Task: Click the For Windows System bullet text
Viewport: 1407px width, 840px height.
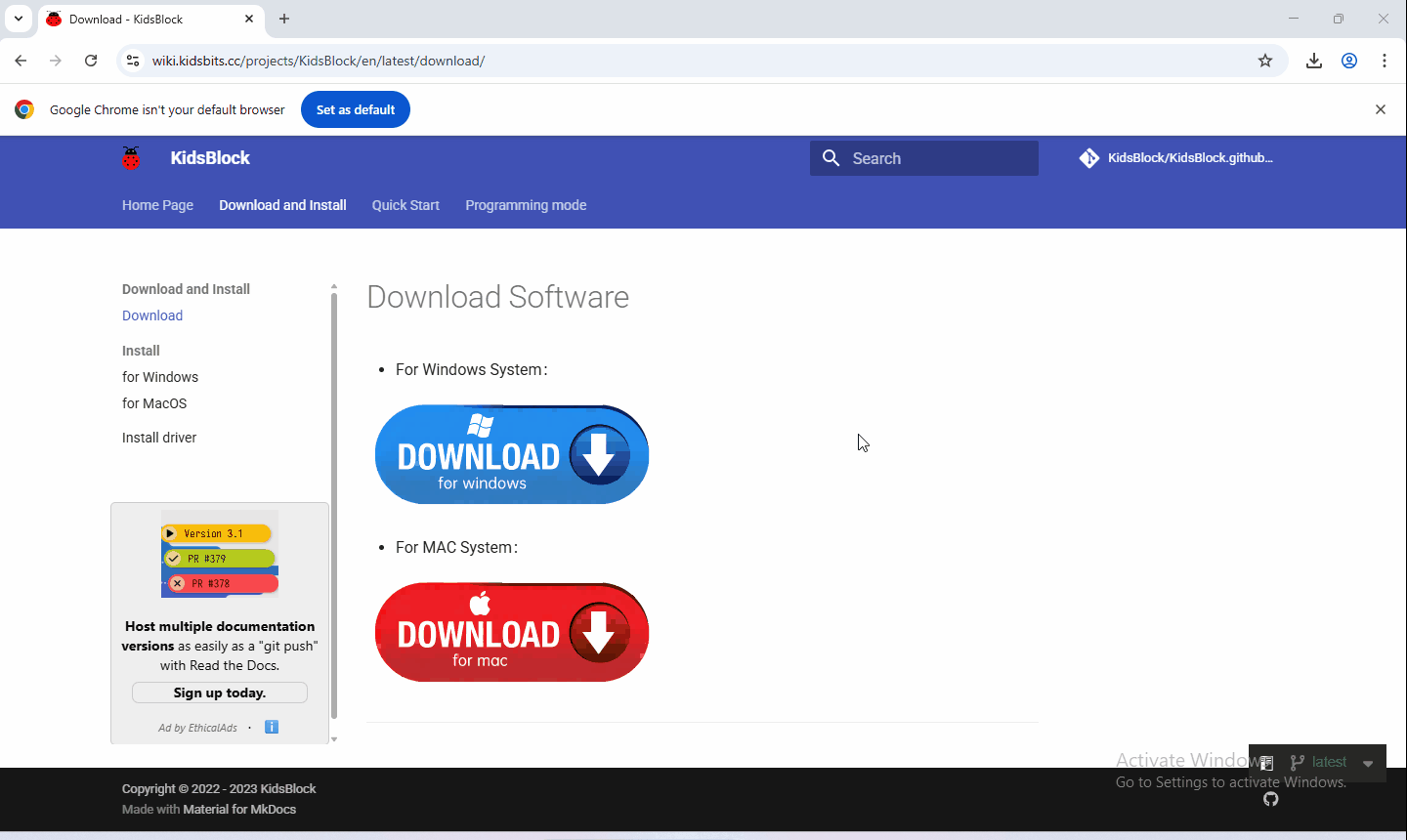Action: pyautogui.click(x=471, y=369)
